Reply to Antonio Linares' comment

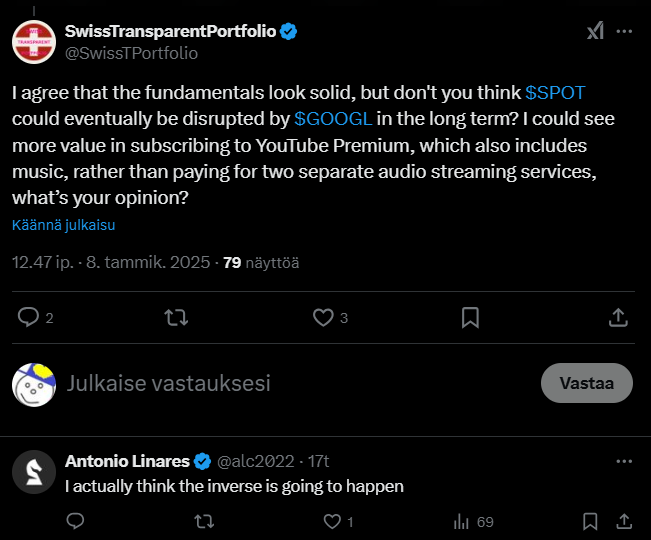coord(75,521)
